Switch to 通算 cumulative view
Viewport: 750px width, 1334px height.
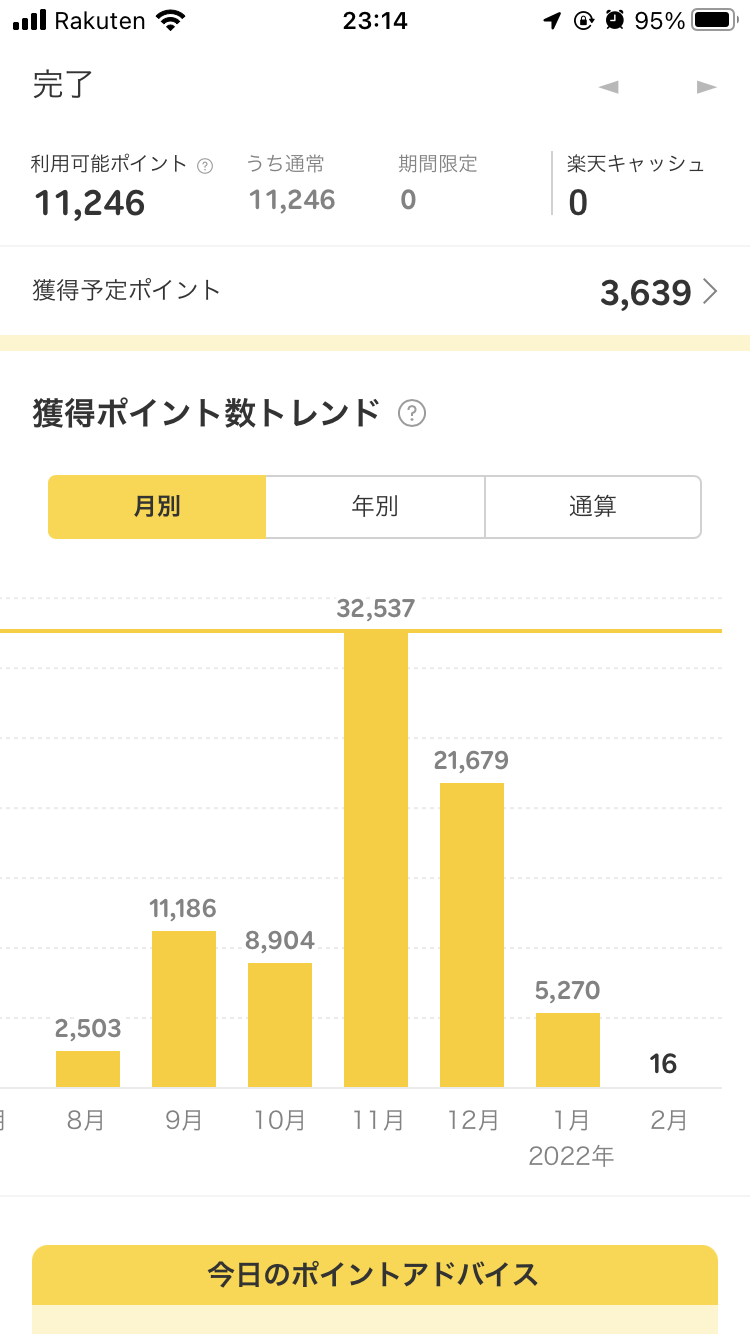pyautogui.click(x=593, y=507)
